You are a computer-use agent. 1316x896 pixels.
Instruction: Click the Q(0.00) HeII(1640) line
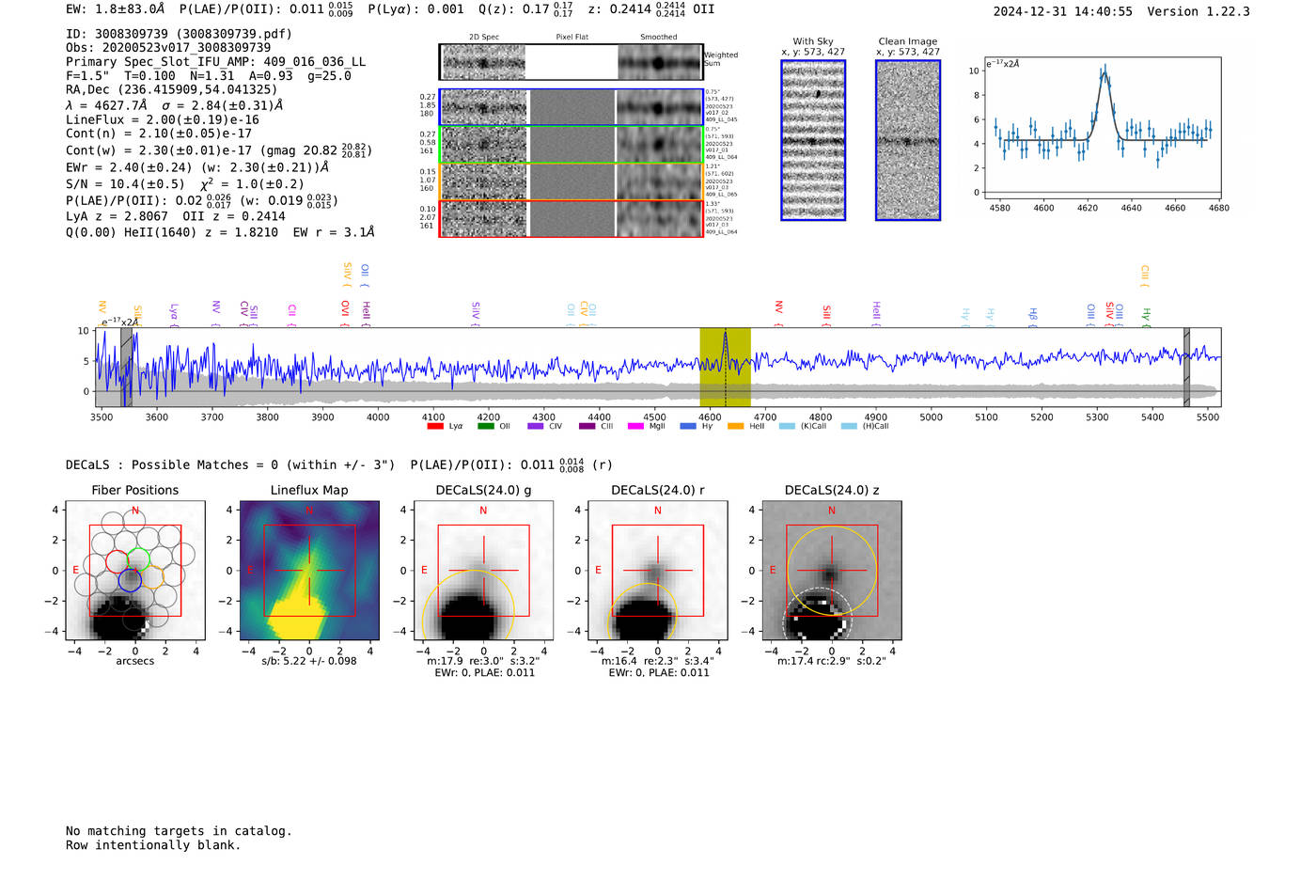(220, 232)
